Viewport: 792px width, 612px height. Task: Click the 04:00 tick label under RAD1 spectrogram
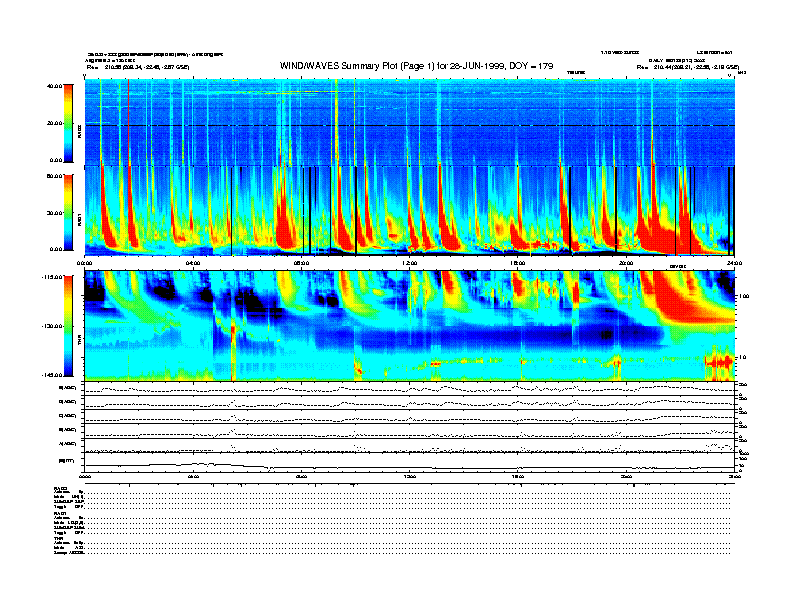pos(193,263)
